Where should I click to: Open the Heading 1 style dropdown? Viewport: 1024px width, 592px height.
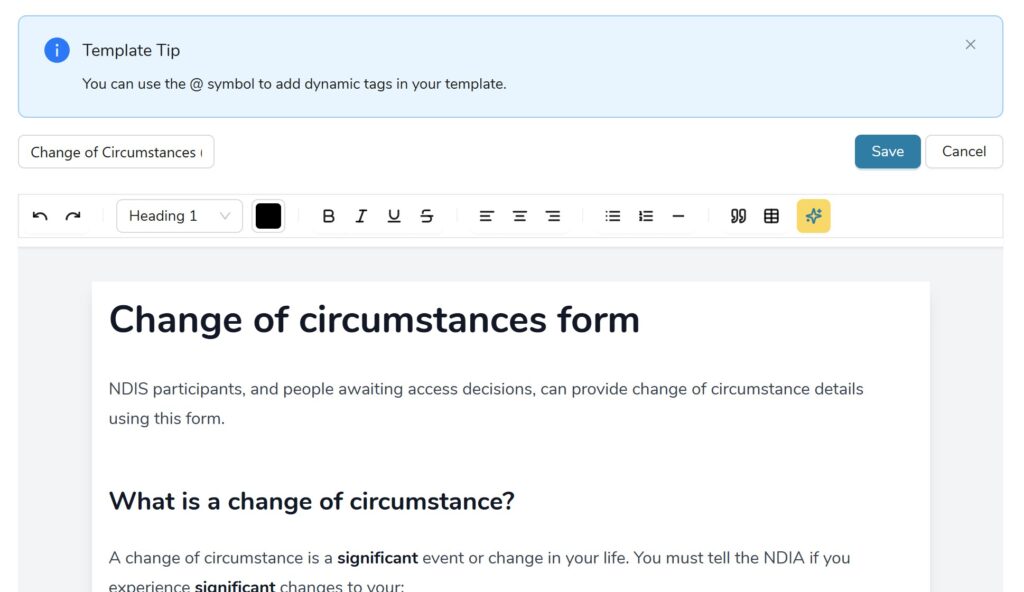179,216
